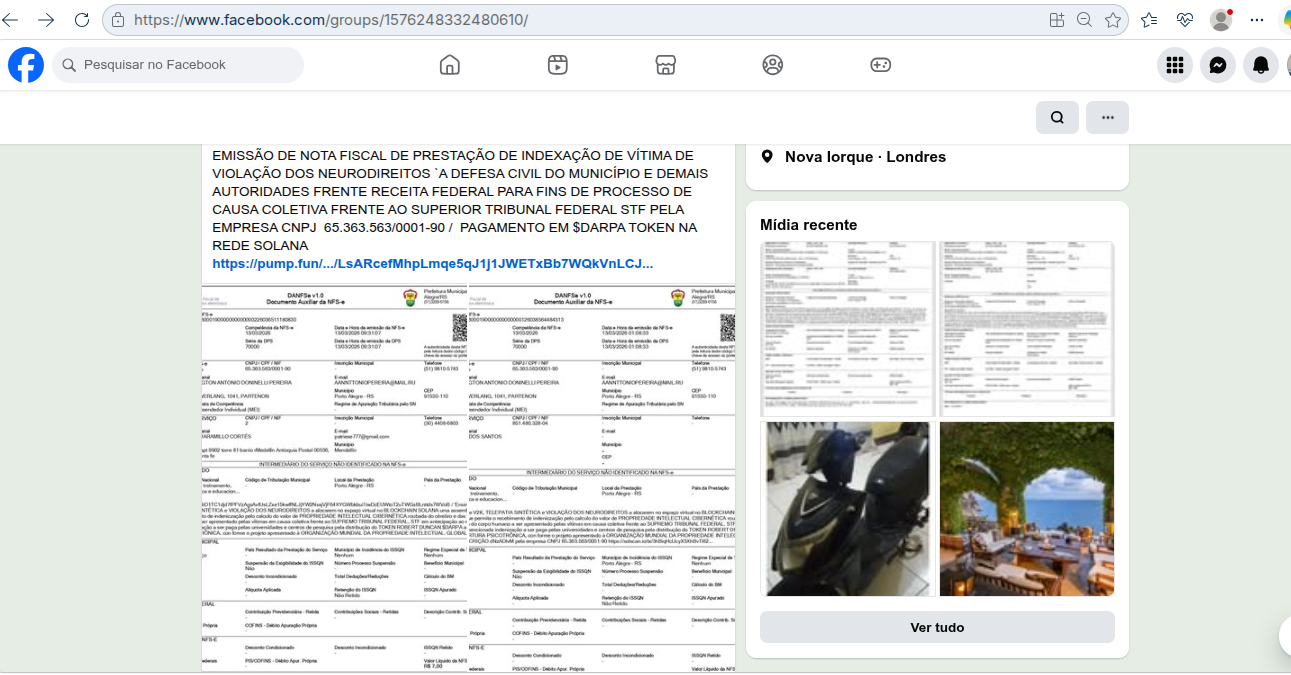1291x675 pixels.
Task: Click the Pesquisar no Facebook search box
Action: [x=178, y=65]
